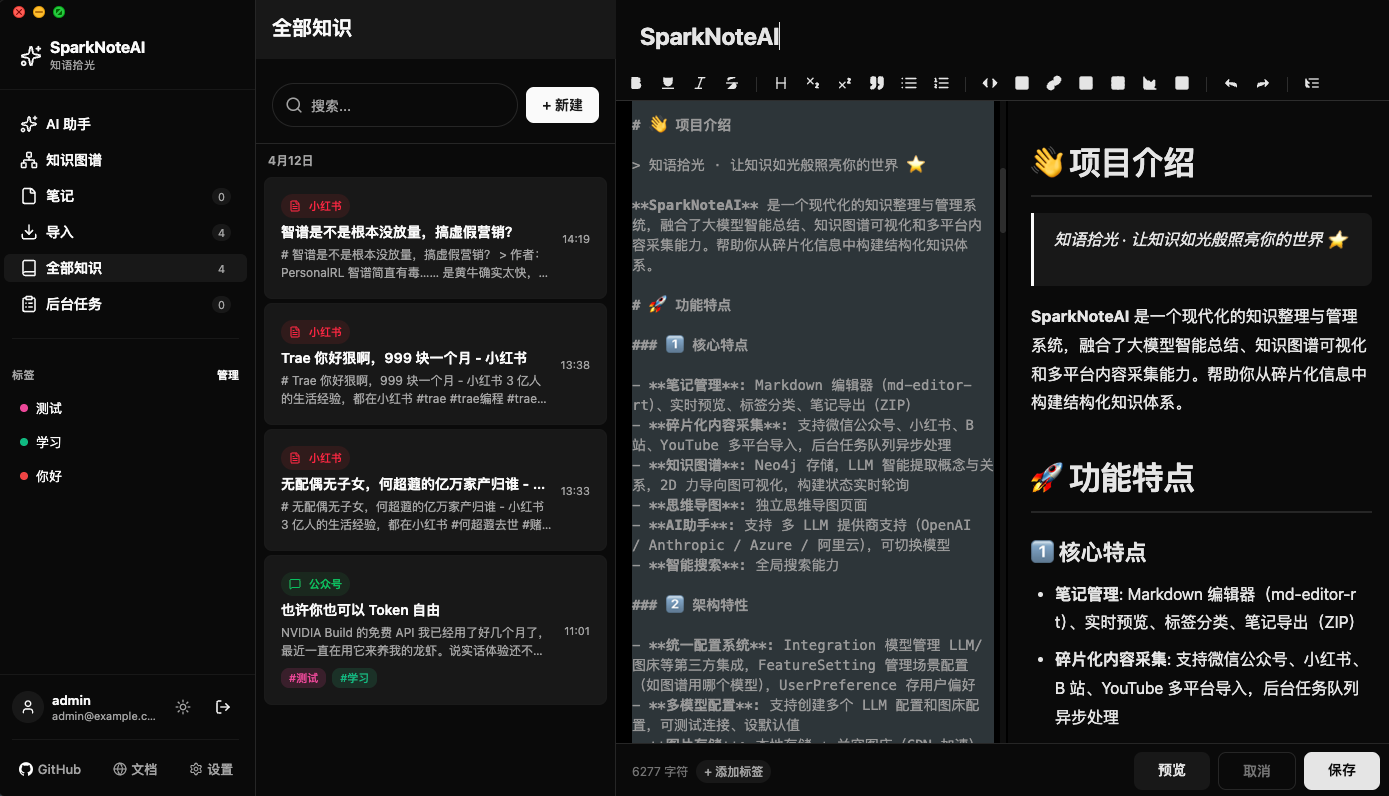Open the document outline panel
This screenshot has width=1389, height=796.
tap(1311, 83)
